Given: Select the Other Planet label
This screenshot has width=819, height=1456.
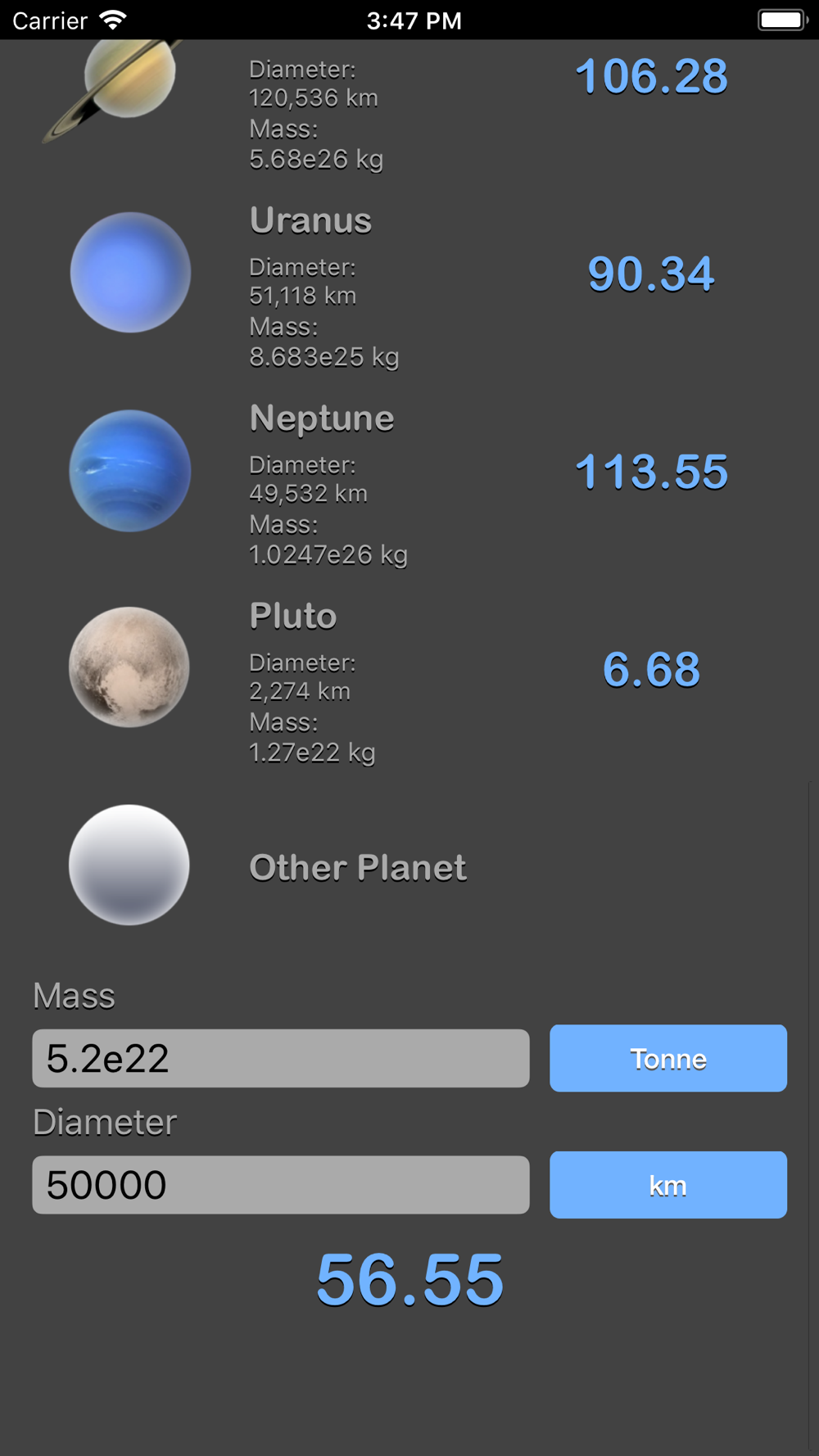Looking at the screenshot, I should click(358, 868).
